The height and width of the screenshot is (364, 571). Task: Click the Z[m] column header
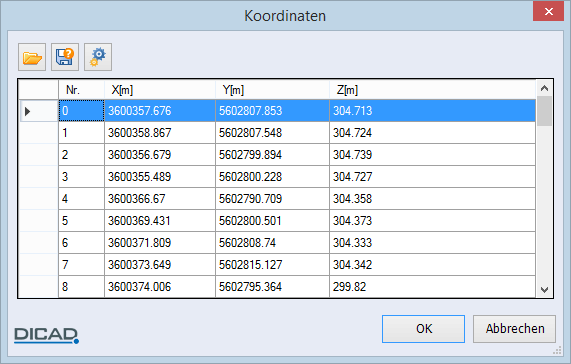433,90
